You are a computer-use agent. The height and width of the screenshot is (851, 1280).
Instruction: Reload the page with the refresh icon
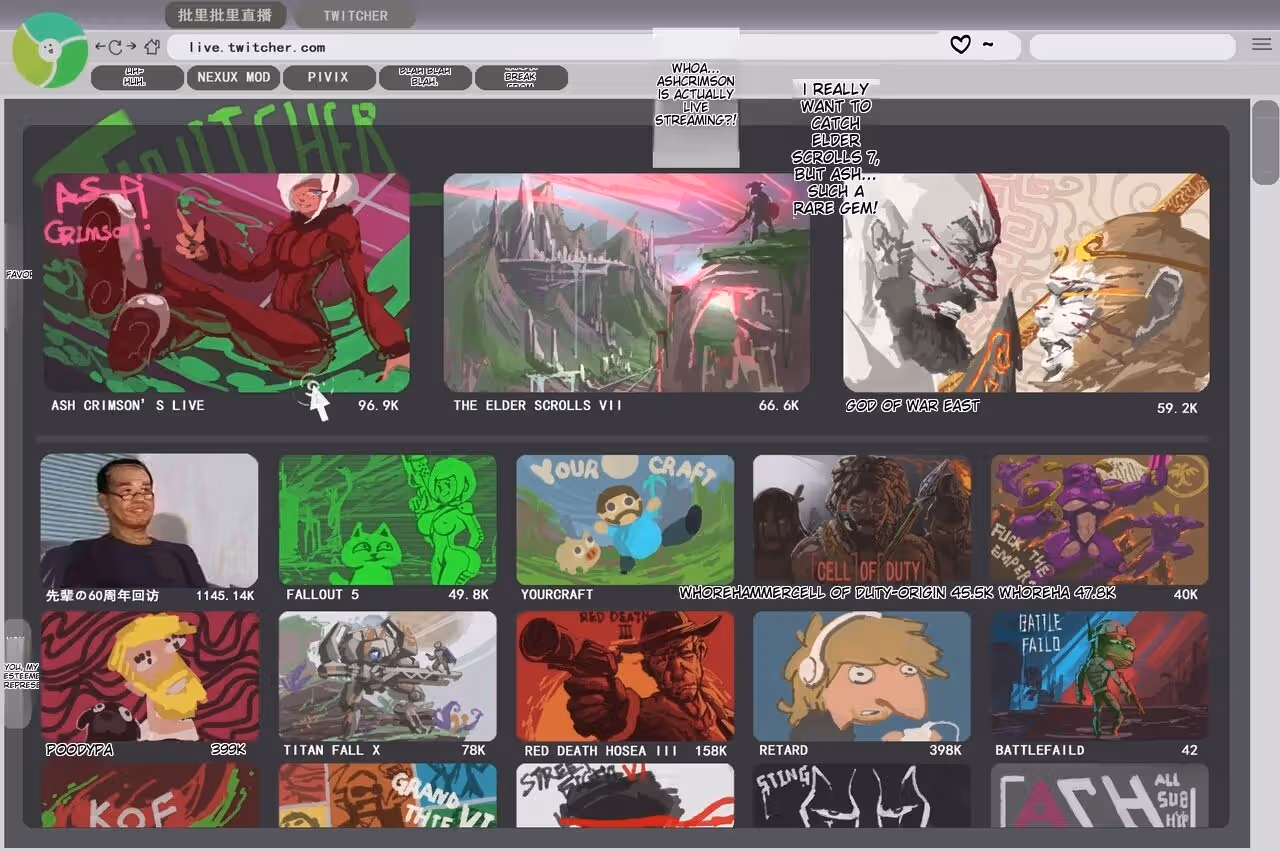click(115, 47)
